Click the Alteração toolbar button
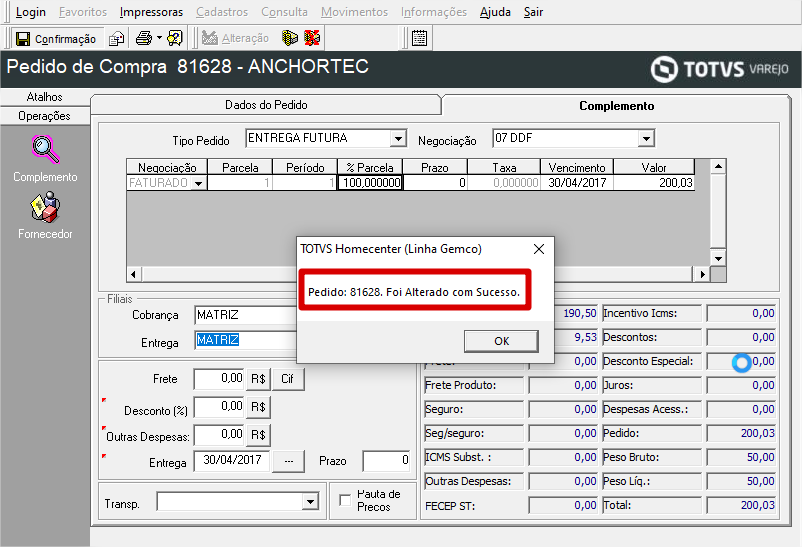Image resolution: width=802 pixels, height=547 pixels. 235,38
